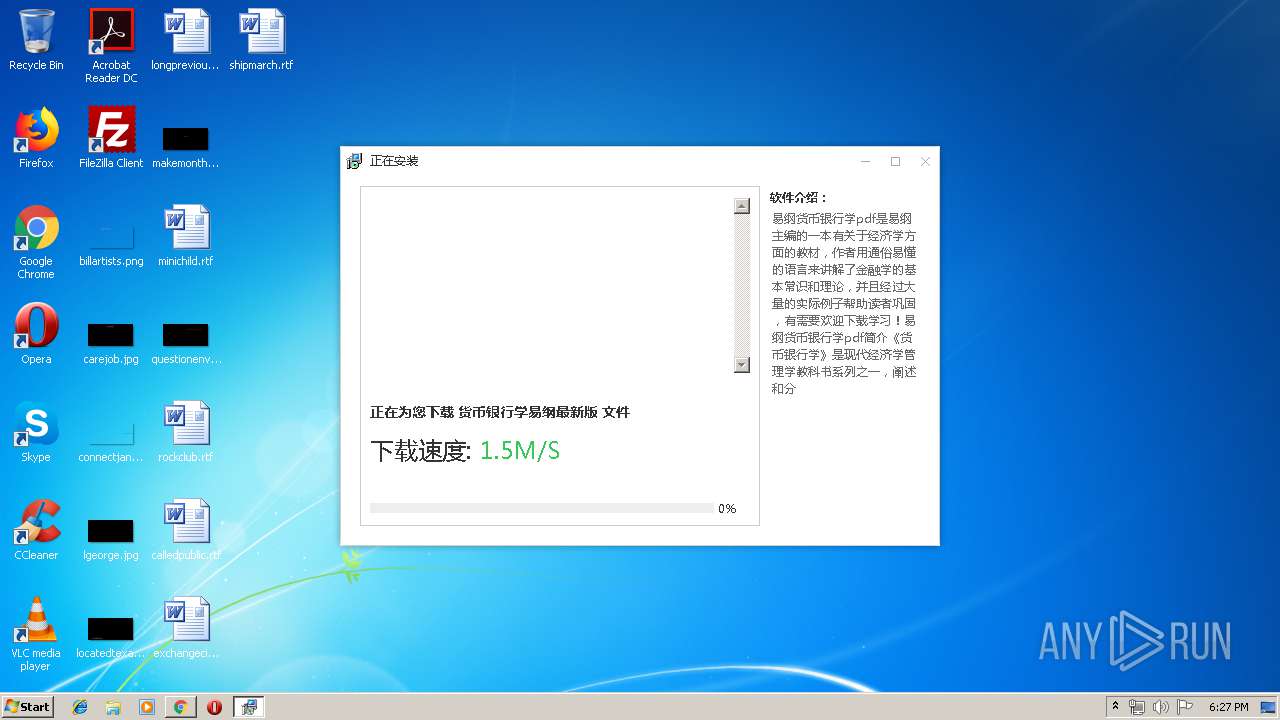This screenshot has height=720, width=1280.
Task: Minimize the 正在安装 installer window
Action: click(x=866, y=161)
